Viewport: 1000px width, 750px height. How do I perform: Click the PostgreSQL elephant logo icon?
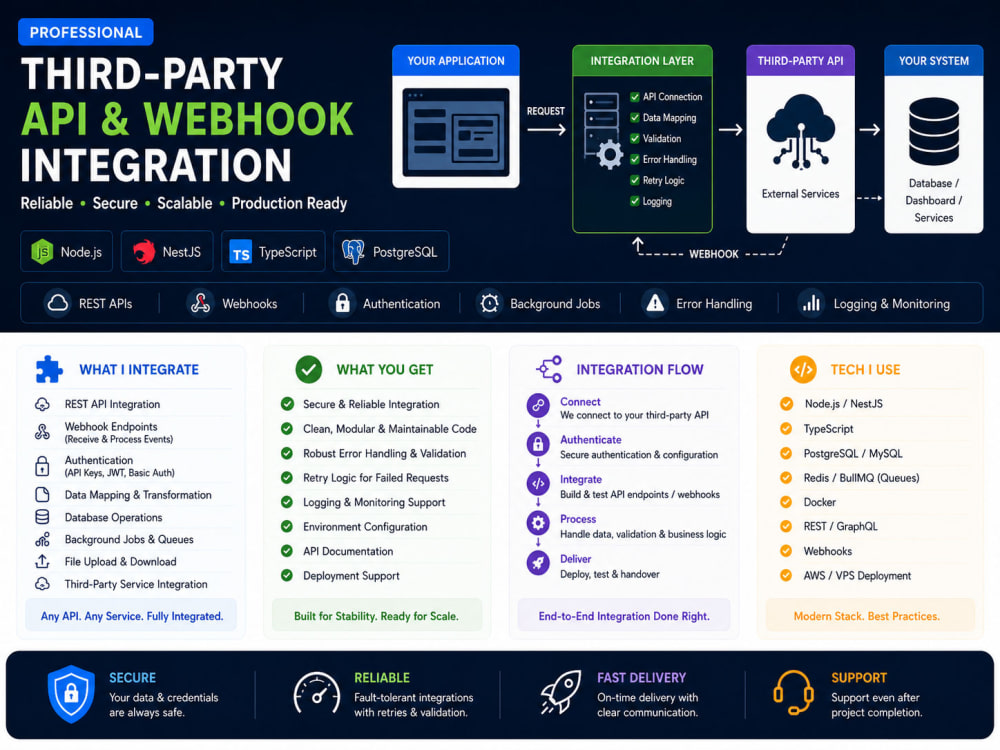pos(353,252)
